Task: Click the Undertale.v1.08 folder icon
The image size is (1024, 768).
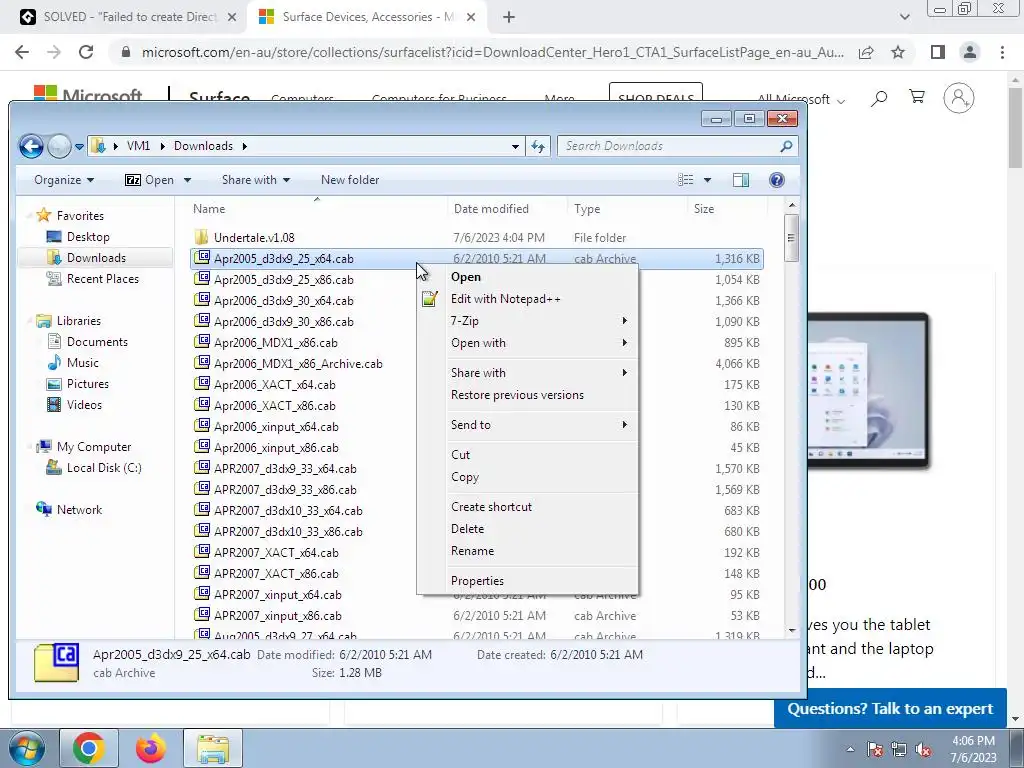Action: pos(202,237)
